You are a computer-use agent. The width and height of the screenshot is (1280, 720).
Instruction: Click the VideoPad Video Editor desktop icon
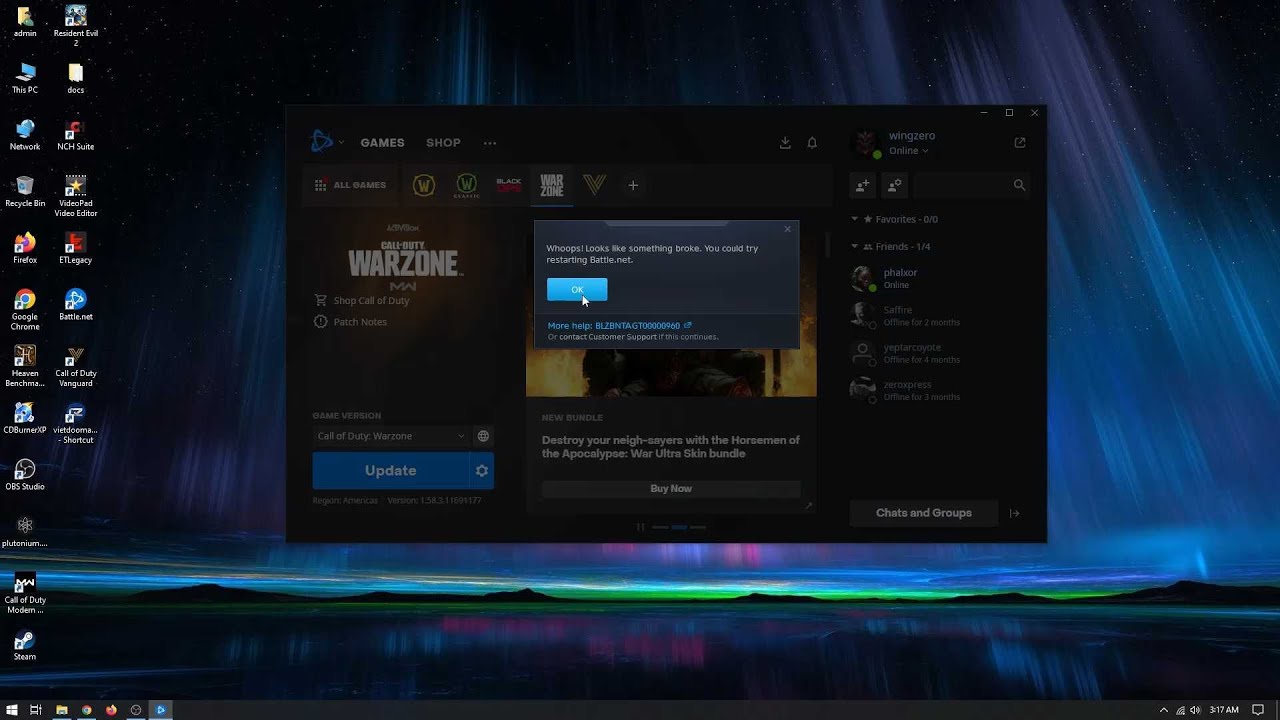coord(75,196)
